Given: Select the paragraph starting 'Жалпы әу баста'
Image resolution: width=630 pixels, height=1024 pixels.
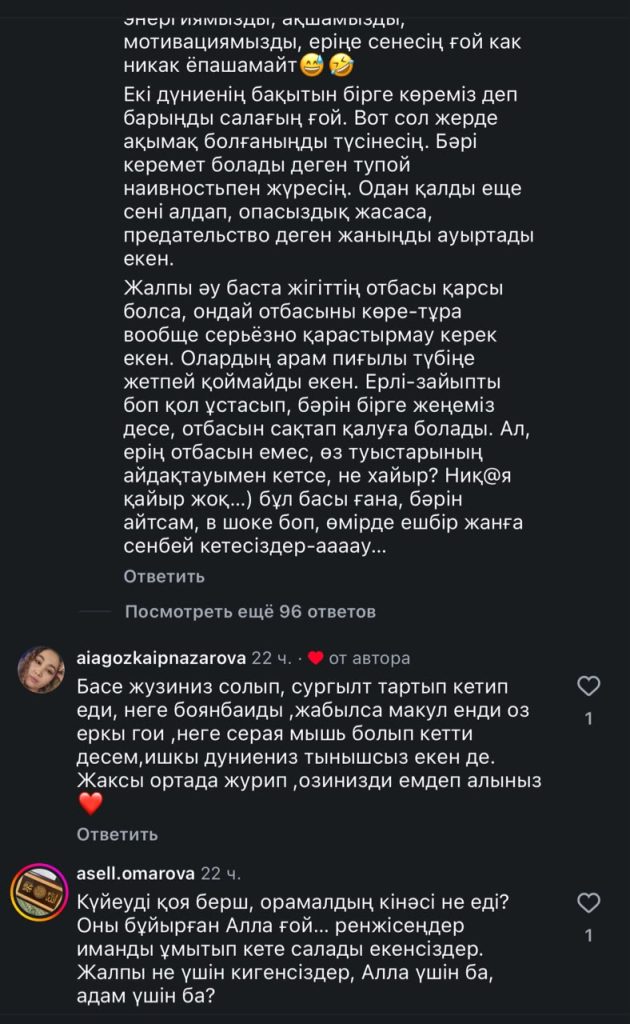Looking at the screenshot, I should (327, 417).
